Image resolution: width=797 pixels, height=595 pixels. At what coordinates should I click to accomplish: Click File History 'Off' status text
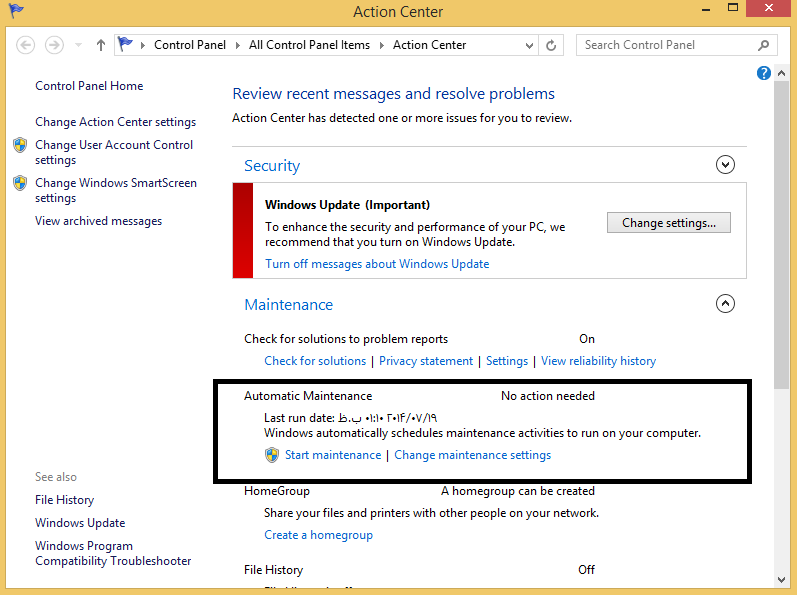586,570
